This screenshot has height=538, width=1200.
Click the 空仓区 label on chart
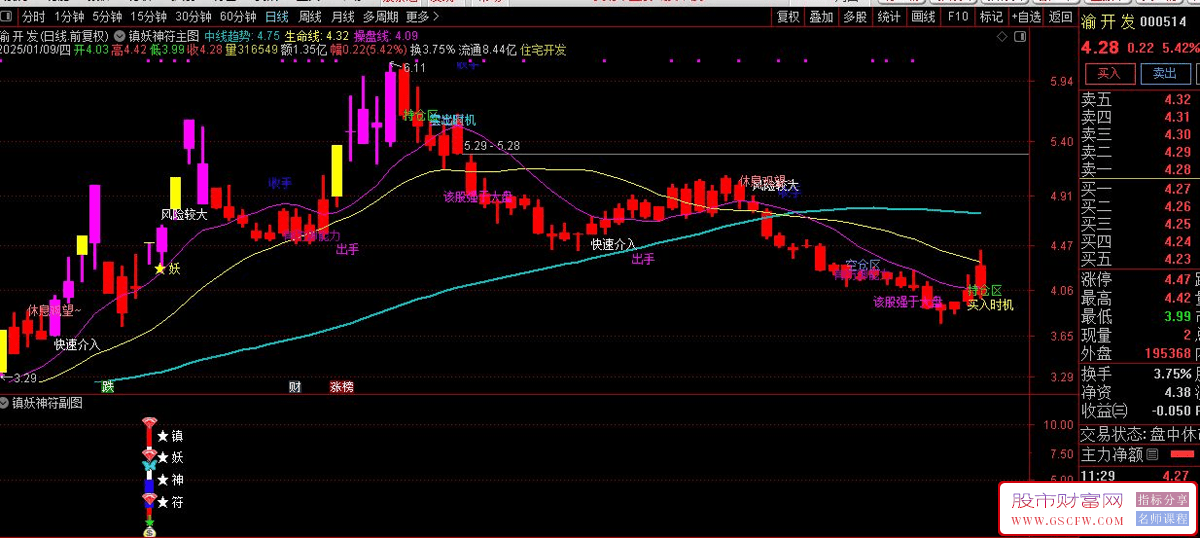click(x=863, y=265)
